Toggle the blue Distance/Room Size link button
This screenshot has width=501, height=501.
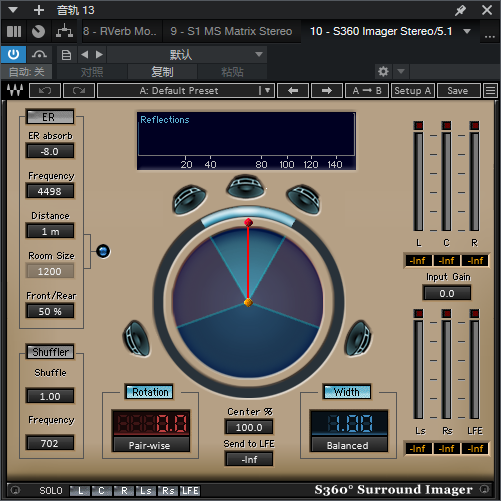(x=103, y=251)
